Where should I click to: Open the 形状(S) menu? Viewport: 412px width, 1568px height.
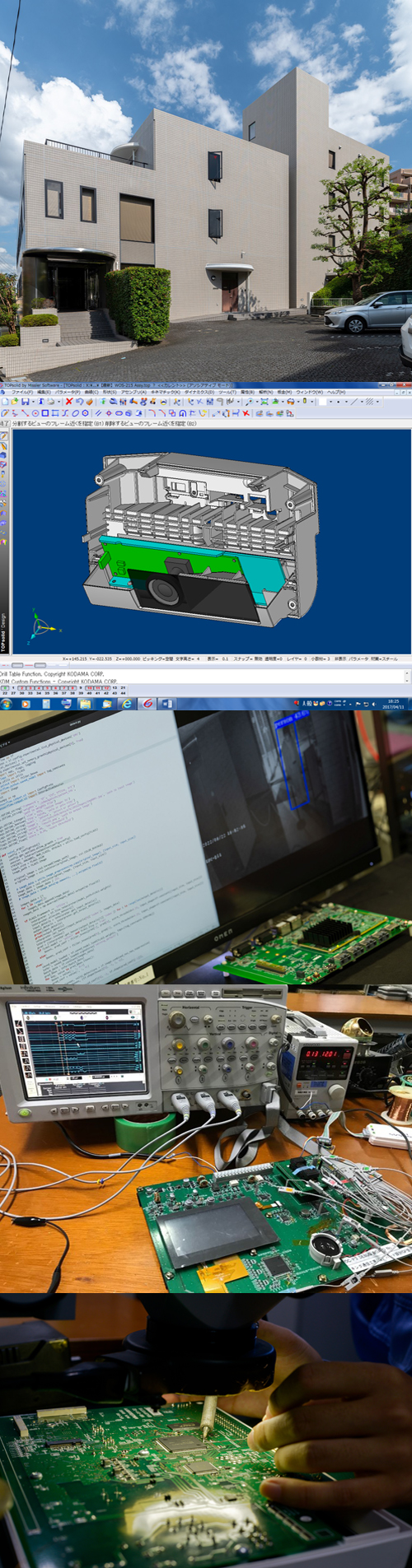click(110, 392)
